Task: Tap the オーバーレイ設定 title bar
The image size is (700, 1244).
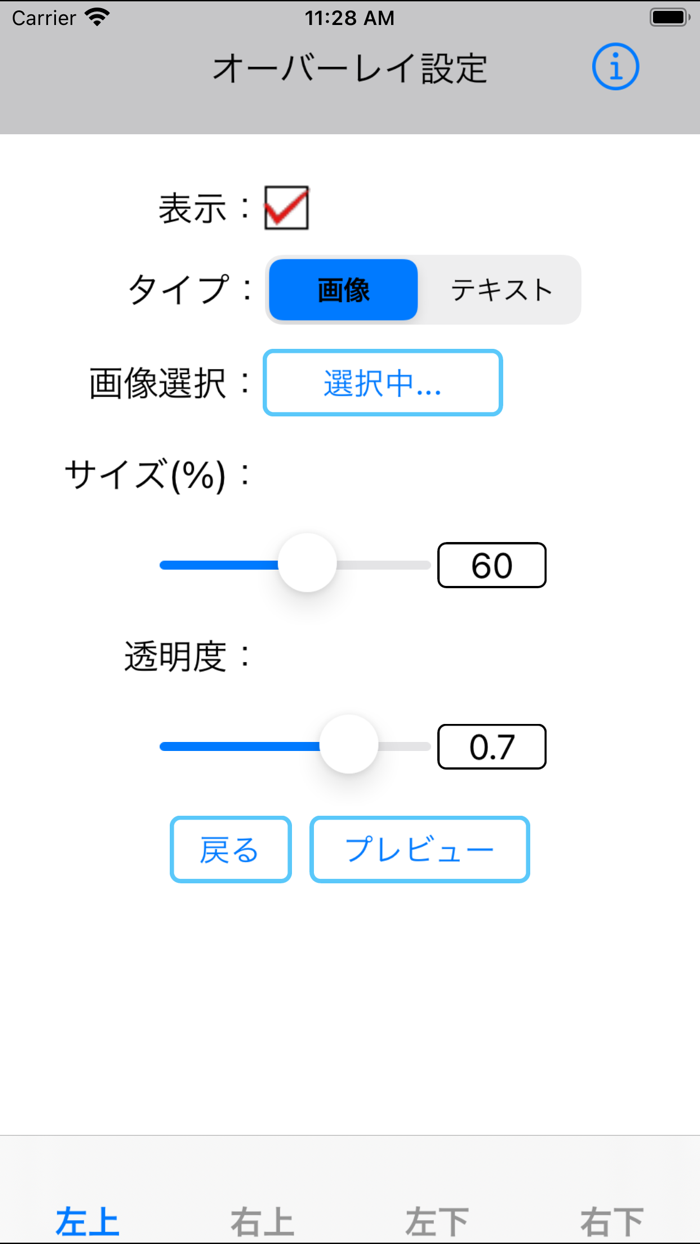Action: 350,67
